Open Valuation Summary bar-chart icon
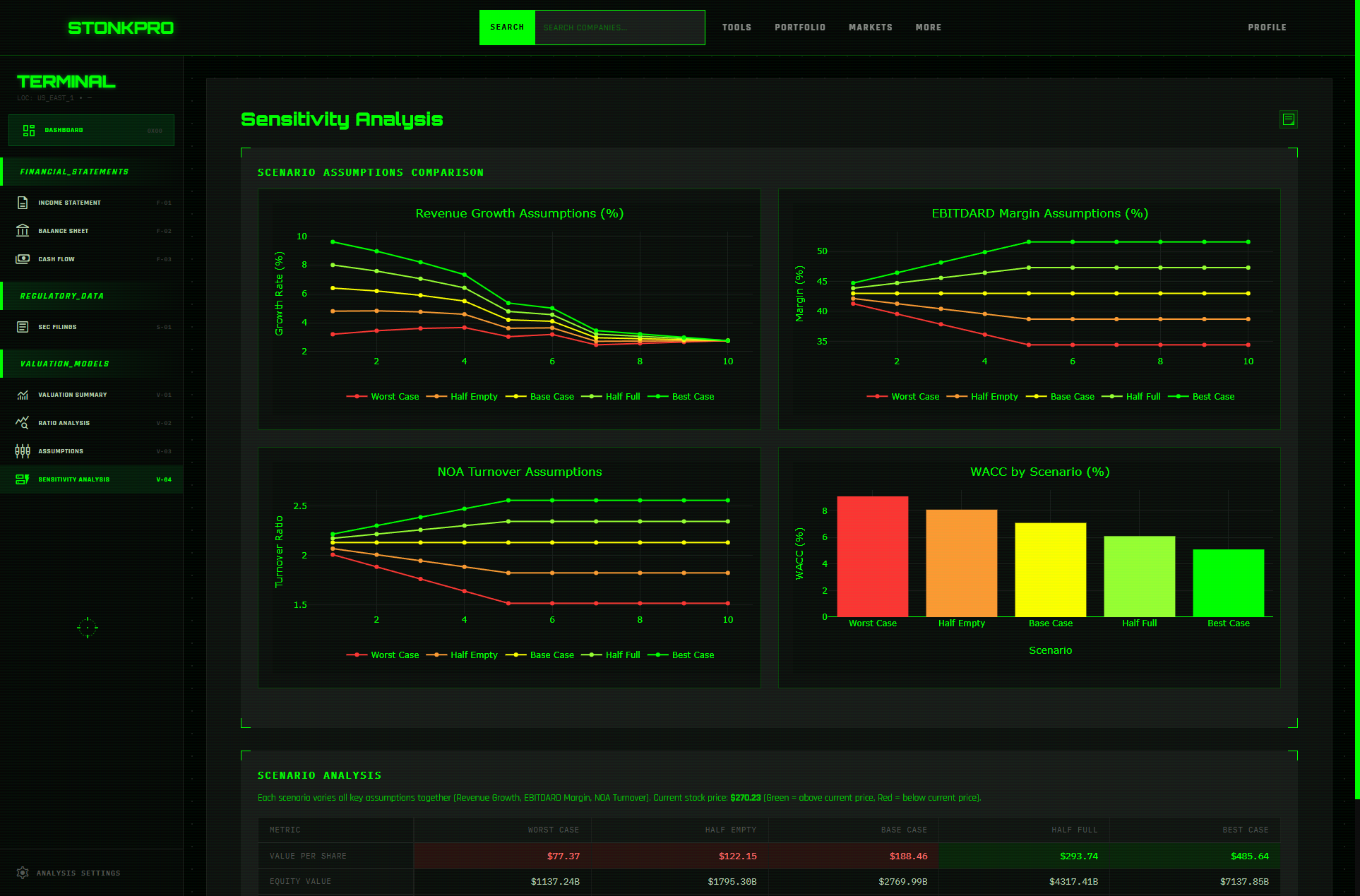This screenshot has height=896, width=1360. click(23, 394)
